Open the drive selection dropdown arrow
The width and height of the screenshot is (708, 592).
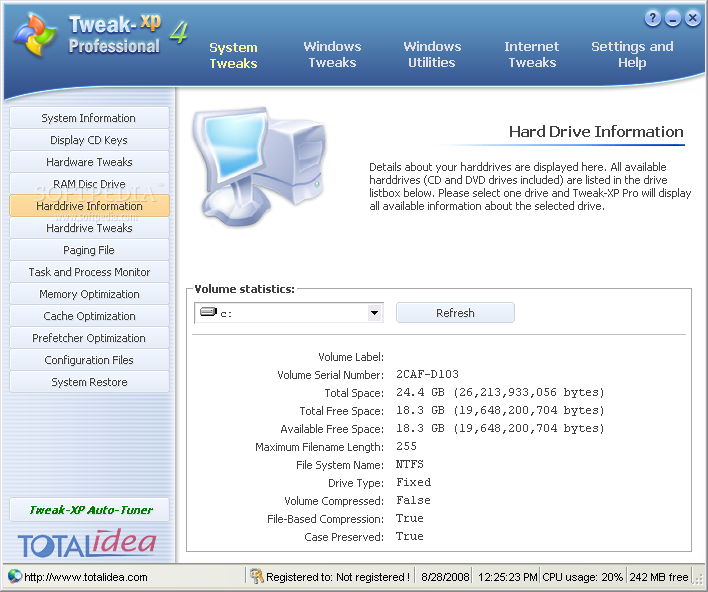point(374,312)
